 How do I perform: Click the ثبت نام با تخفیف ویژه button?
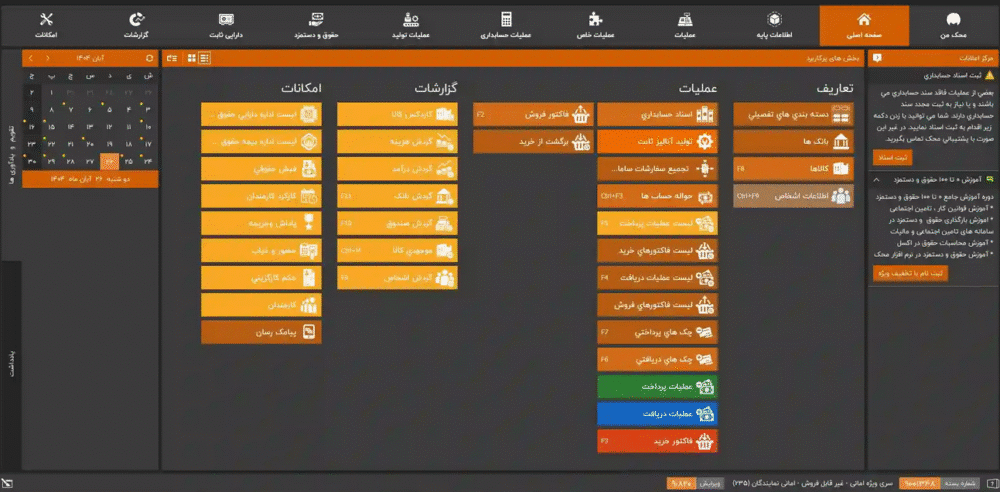910,273
